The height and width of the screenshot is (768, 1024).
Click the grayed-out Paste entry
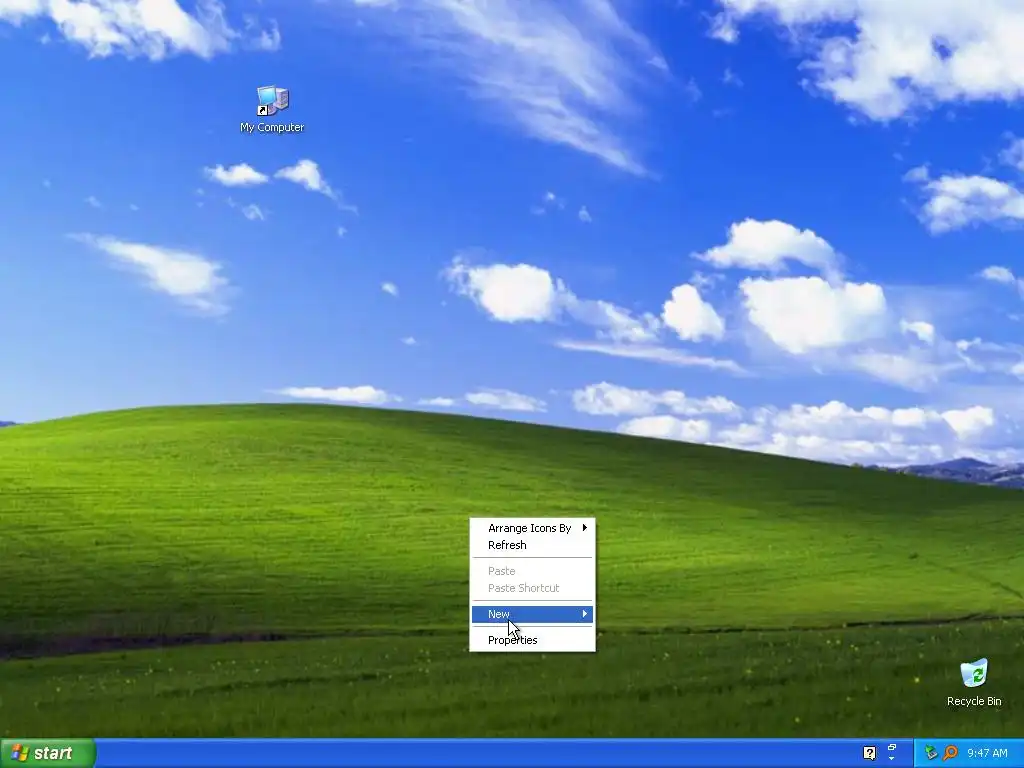click(x=532, y=571)
